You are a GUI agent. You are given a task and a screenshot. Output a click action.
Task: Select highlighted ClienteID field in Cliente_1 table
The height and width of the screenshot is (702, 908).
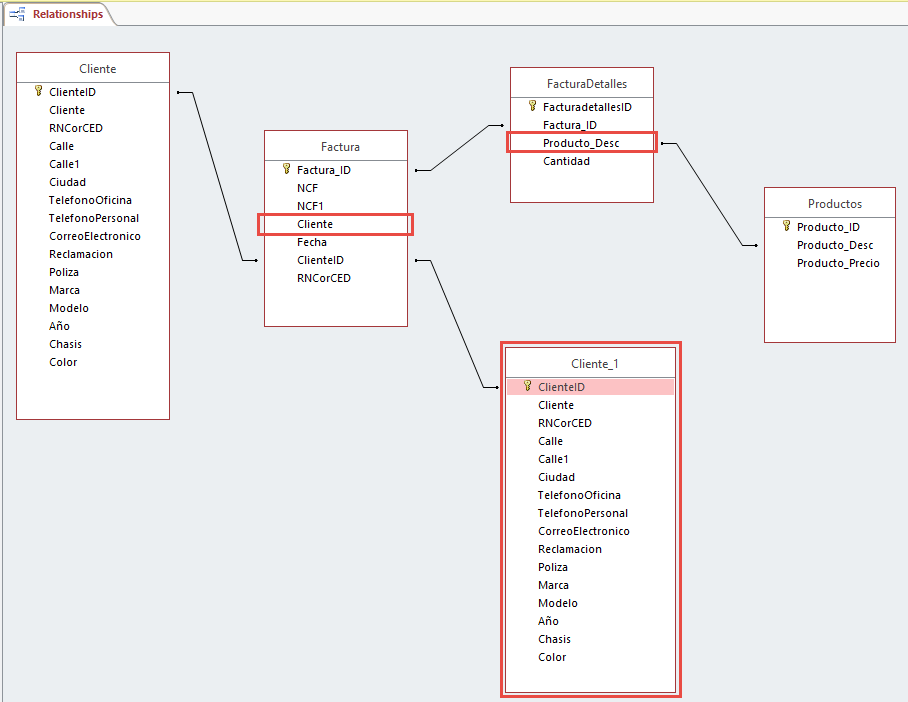pyautogui.click(x=591, y=386)
